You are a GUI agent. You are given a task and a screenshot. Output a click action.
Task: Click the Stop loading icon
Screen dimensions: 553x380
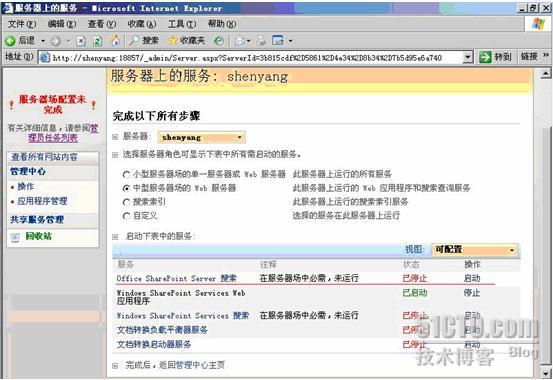pyautogui.click(x=81, y=41)
